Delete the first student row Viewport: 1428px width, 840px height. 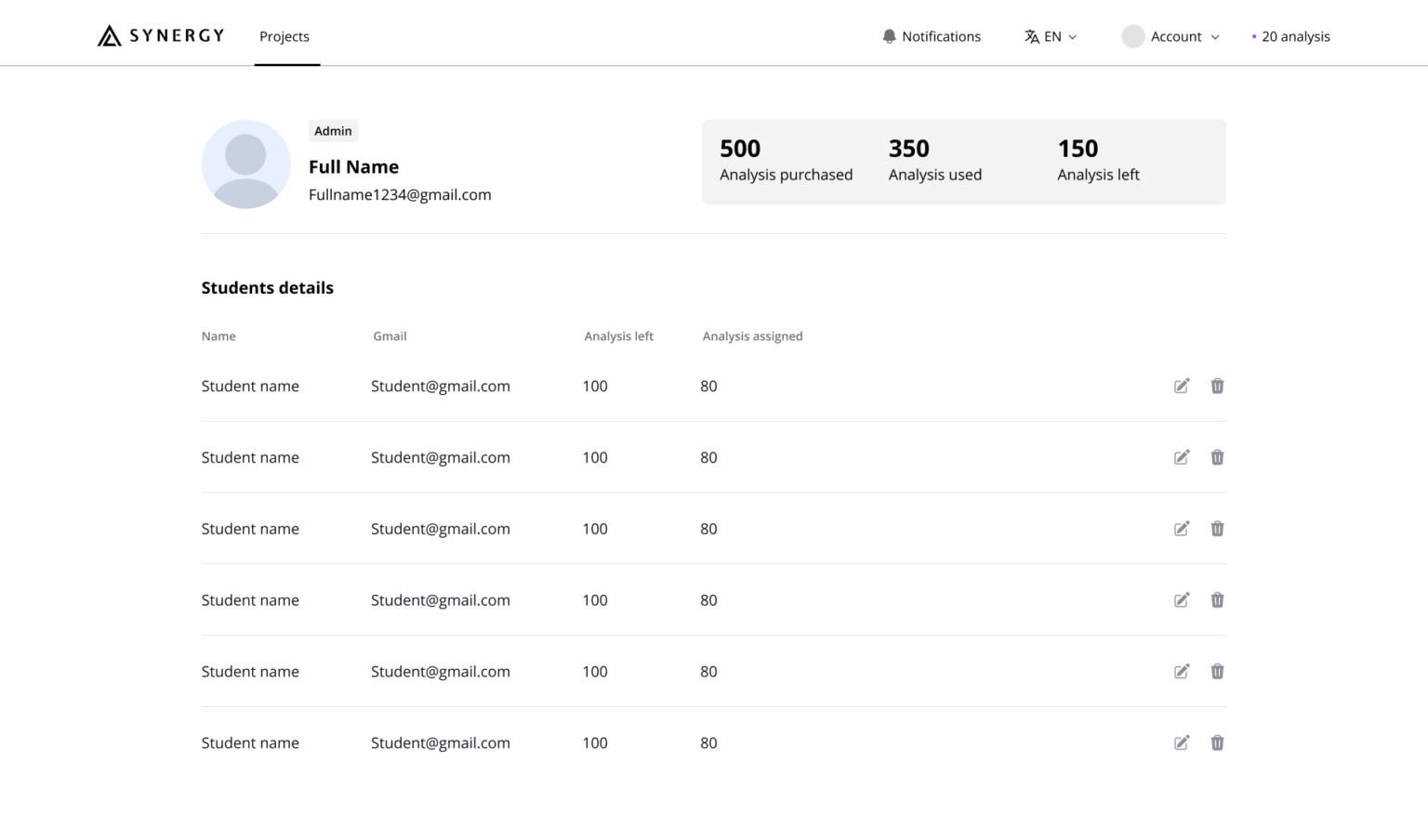[1217, 386]
